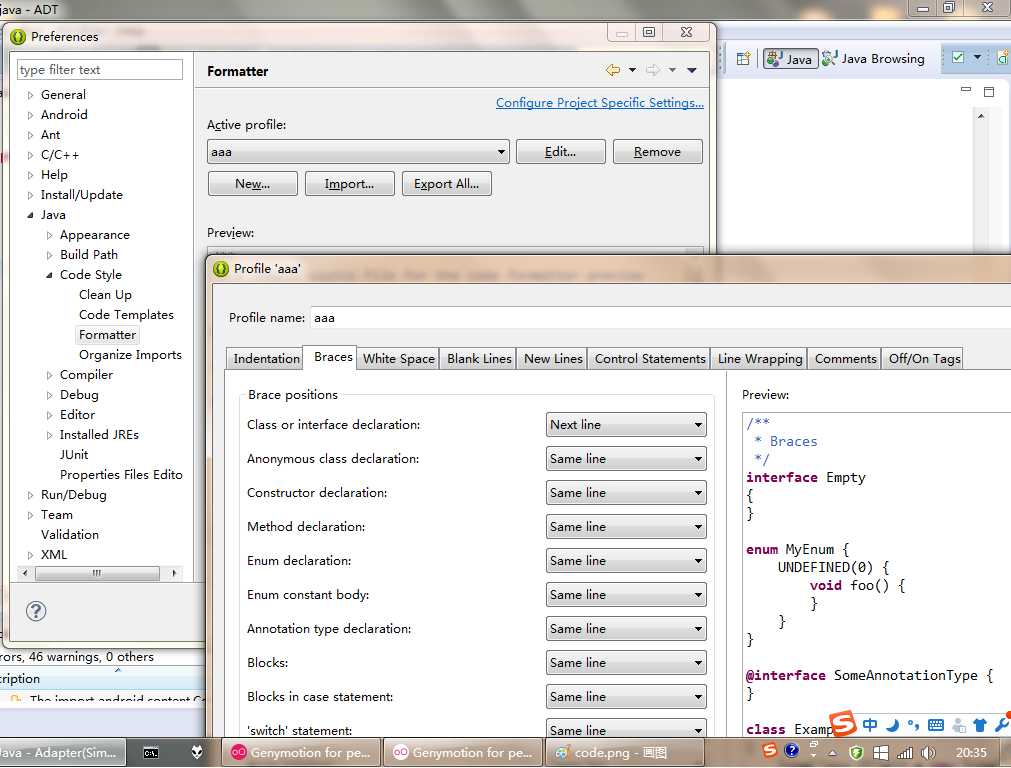The height and width of the screenshot is (768, 1011).
Task: Switch to the Control Statements tab
Action: 650,359
